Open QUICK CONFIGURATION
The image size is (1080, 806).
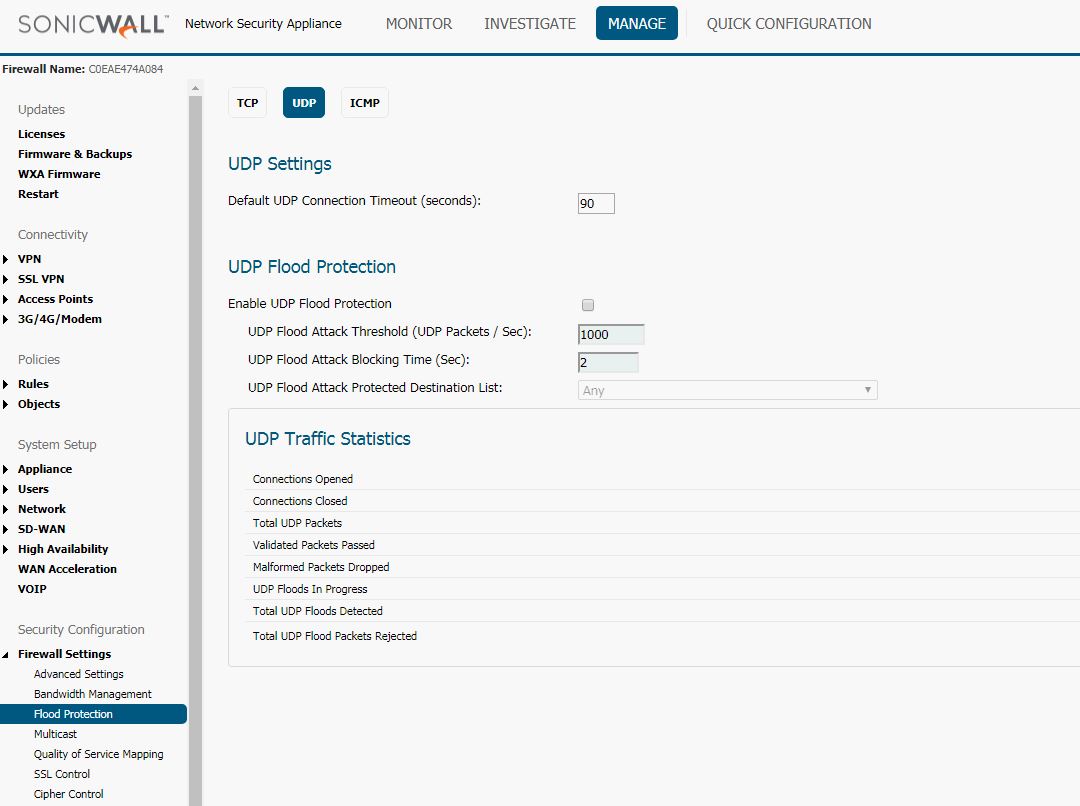[x=789, y=23]
